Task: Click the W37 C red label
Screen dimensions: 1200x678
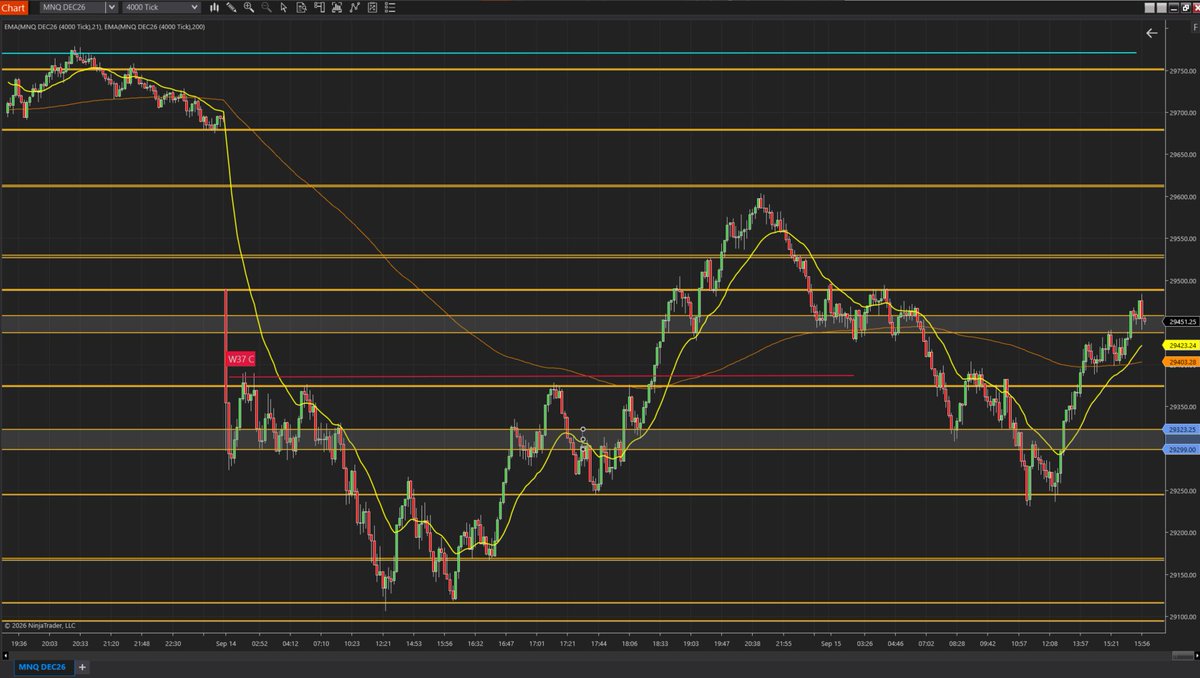Action: click(240, 358)
